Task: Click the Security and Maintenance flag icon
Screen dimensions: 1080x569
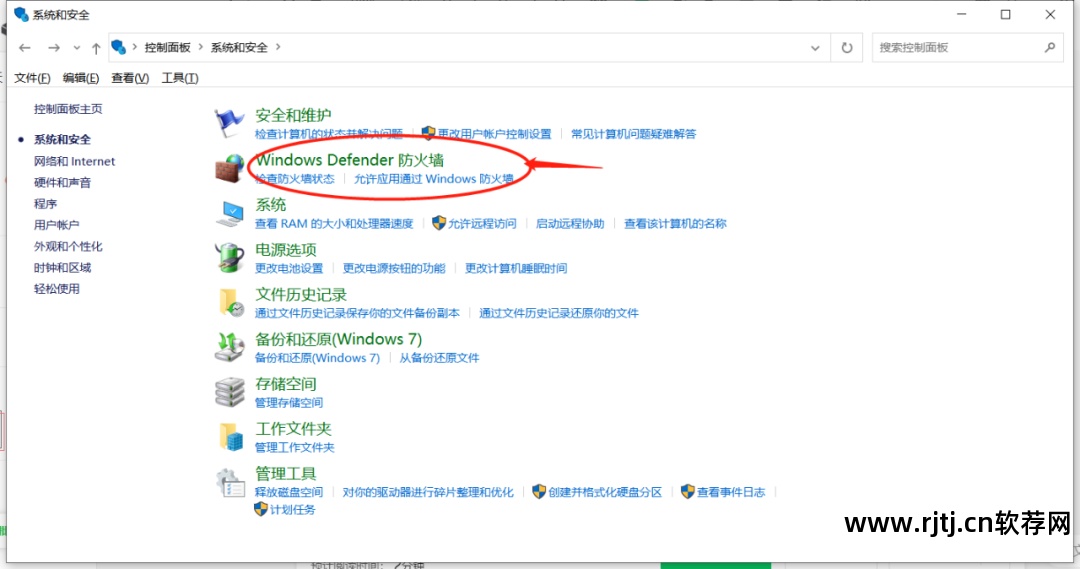Action: click(229, 123)
